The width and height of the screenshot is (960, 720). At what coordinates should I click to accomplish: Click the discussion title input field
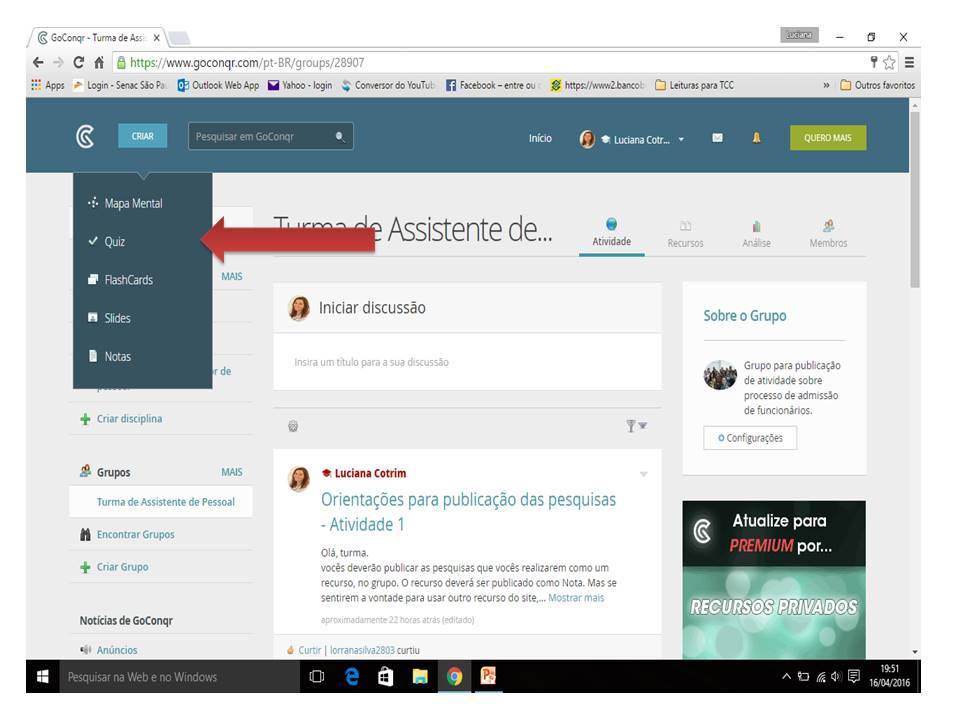pyautogui.click(x=467, y=362)
